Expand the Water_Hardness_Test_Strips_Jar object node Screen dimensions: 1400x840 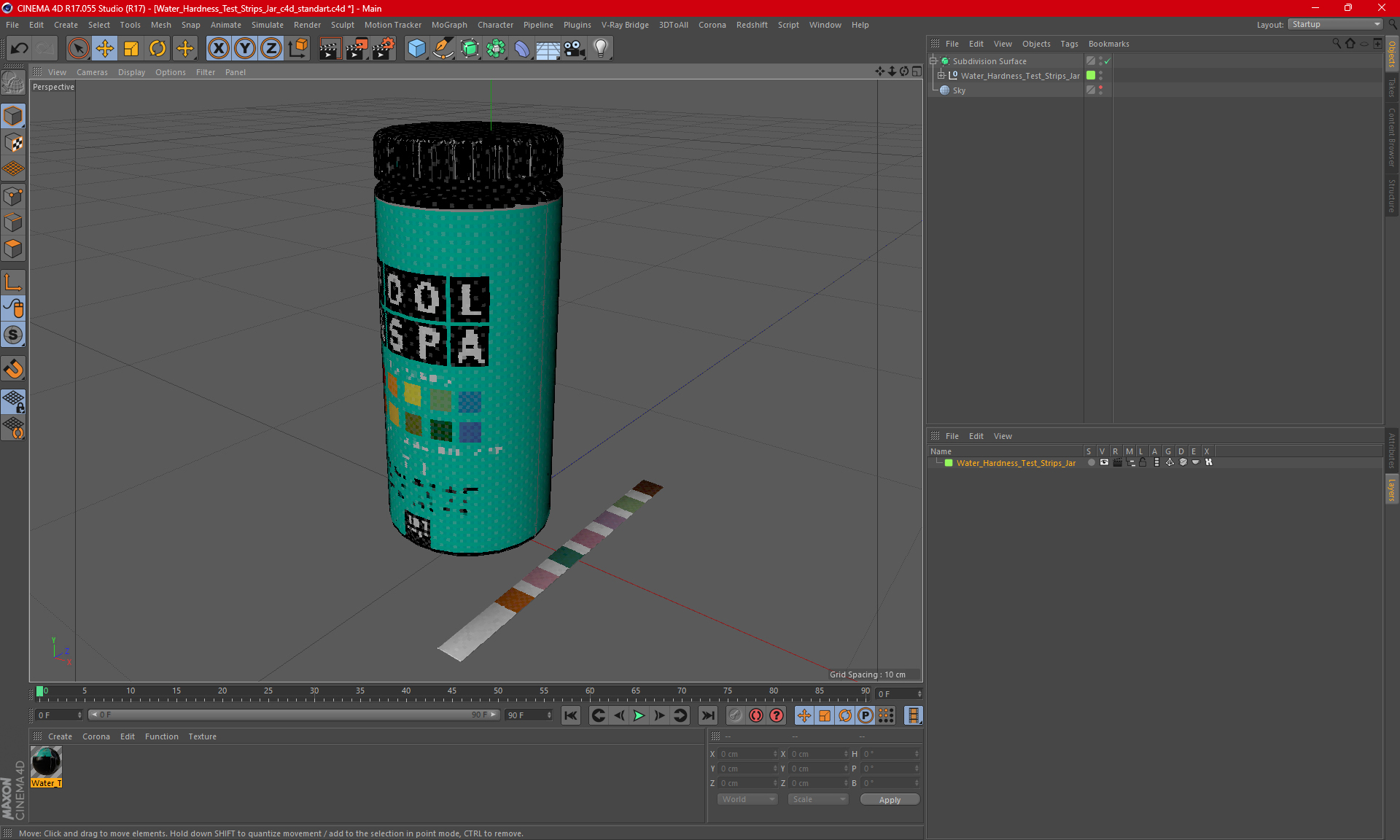941,76
